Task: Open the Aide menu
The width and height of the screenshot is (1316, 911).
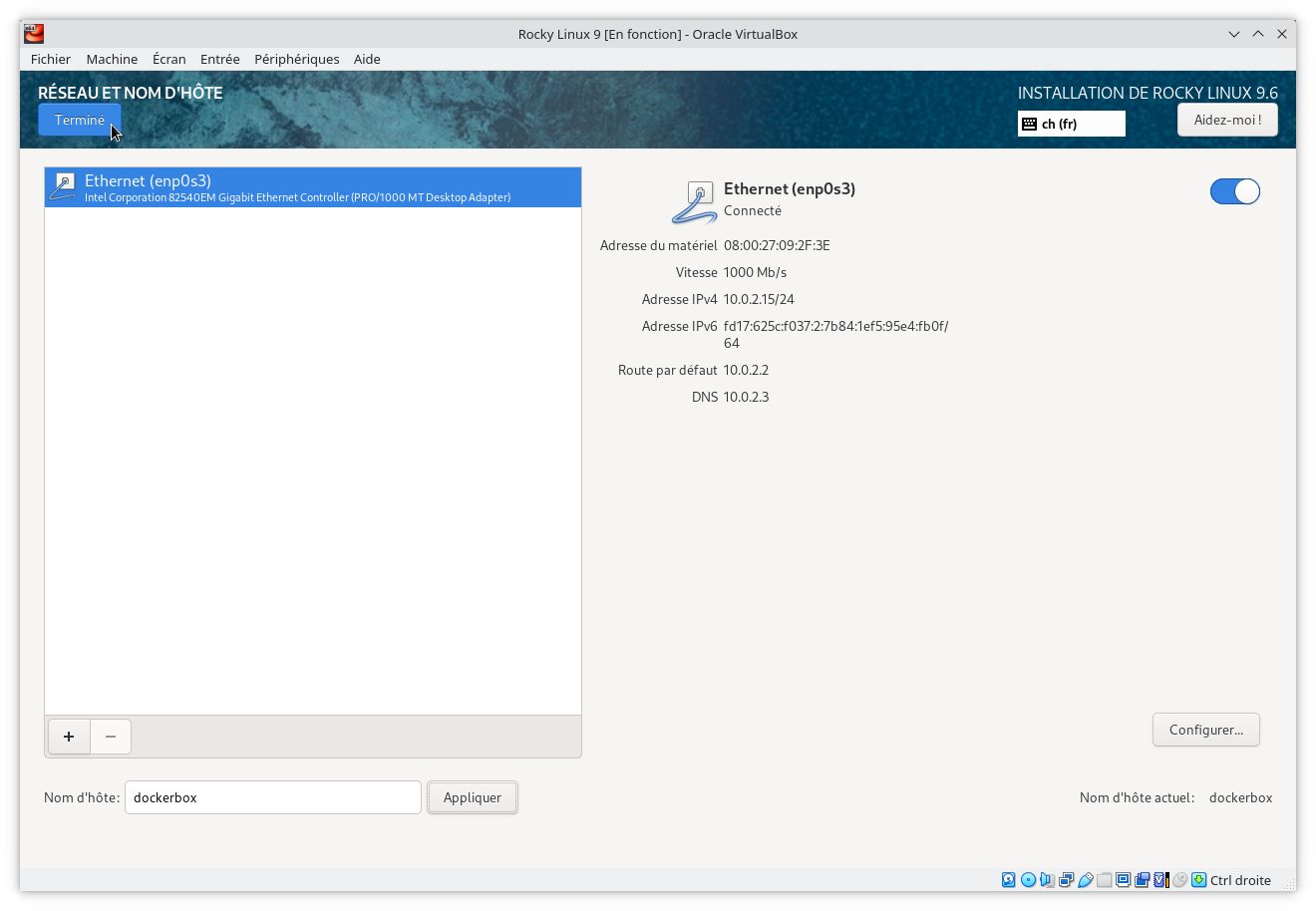Action: 367,59
